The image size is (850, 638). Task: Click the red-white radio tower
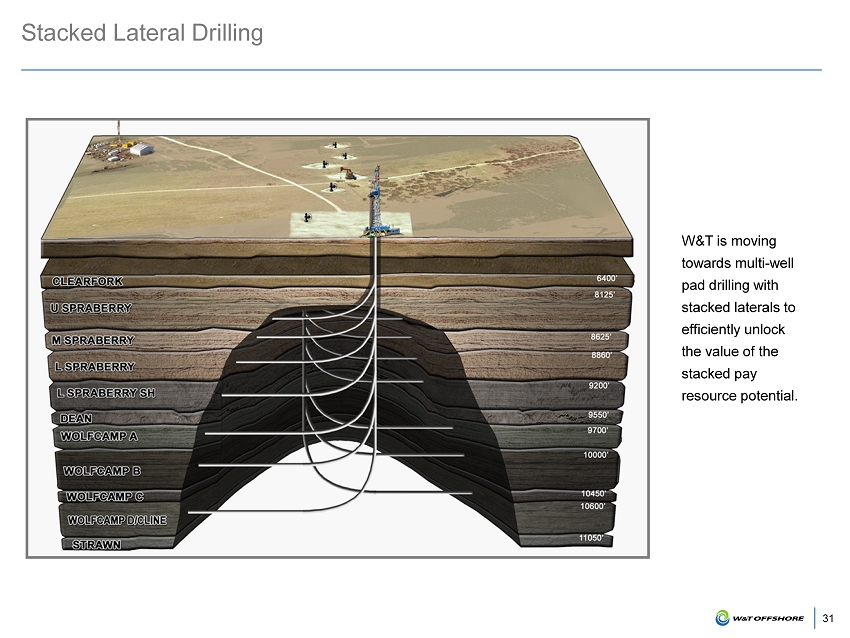pos(119,135)
